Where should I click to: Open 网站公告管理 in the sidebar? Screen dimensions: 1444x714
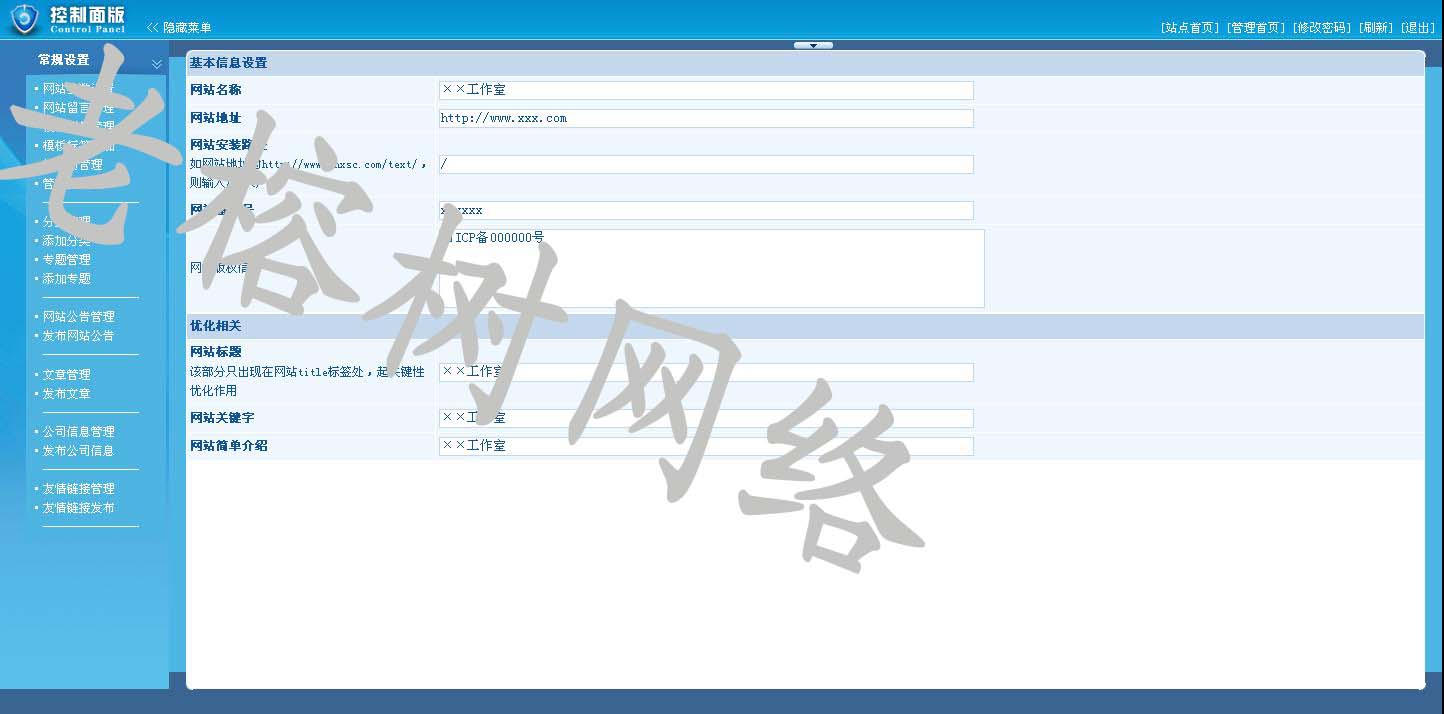pyautogui.click(x=78, y=317)
